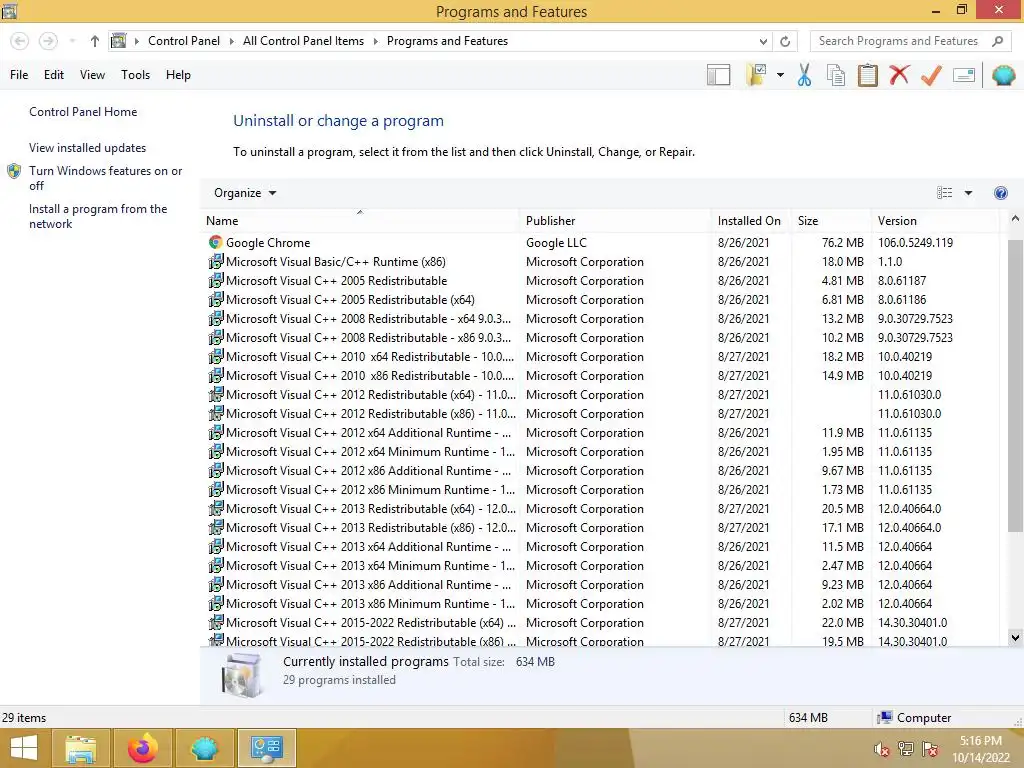Open the Help menu
The image size is (1024, 768).
(x=178, y=75)
